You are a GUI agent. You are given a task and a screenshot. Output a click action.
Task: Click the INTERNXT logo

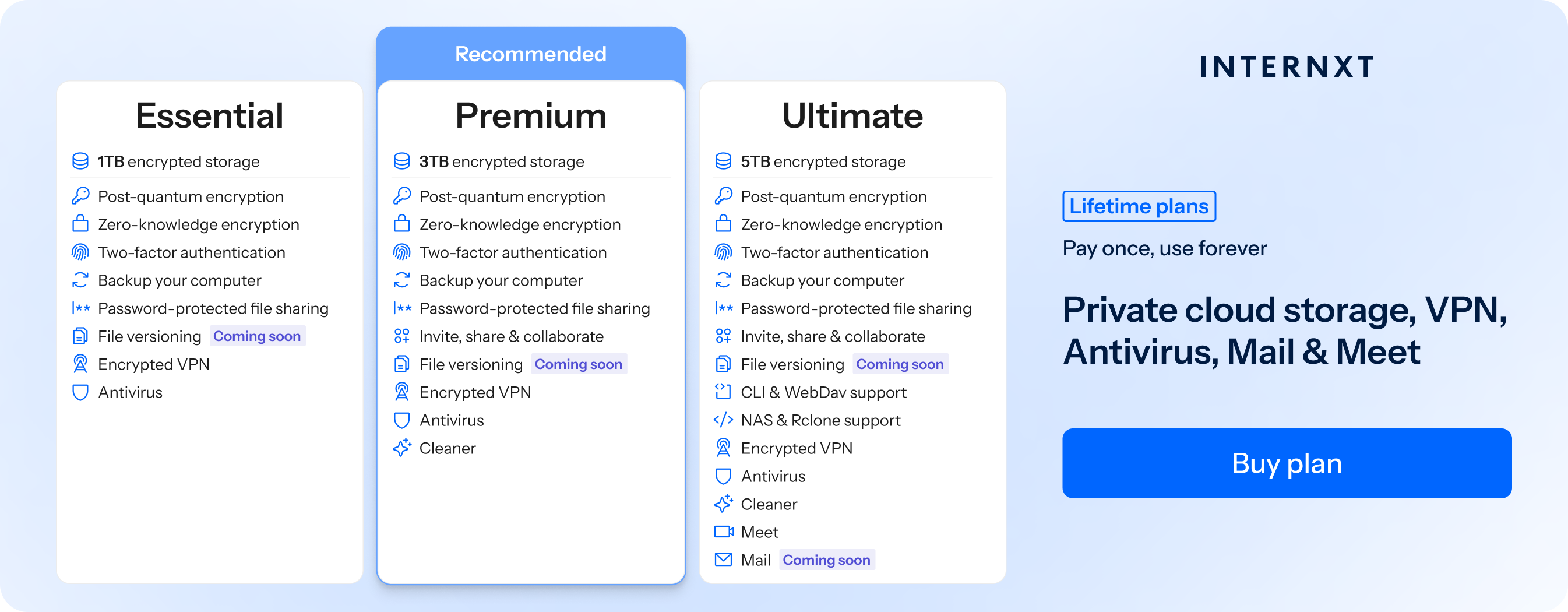pyautogui.click(x=1286, y=67)
